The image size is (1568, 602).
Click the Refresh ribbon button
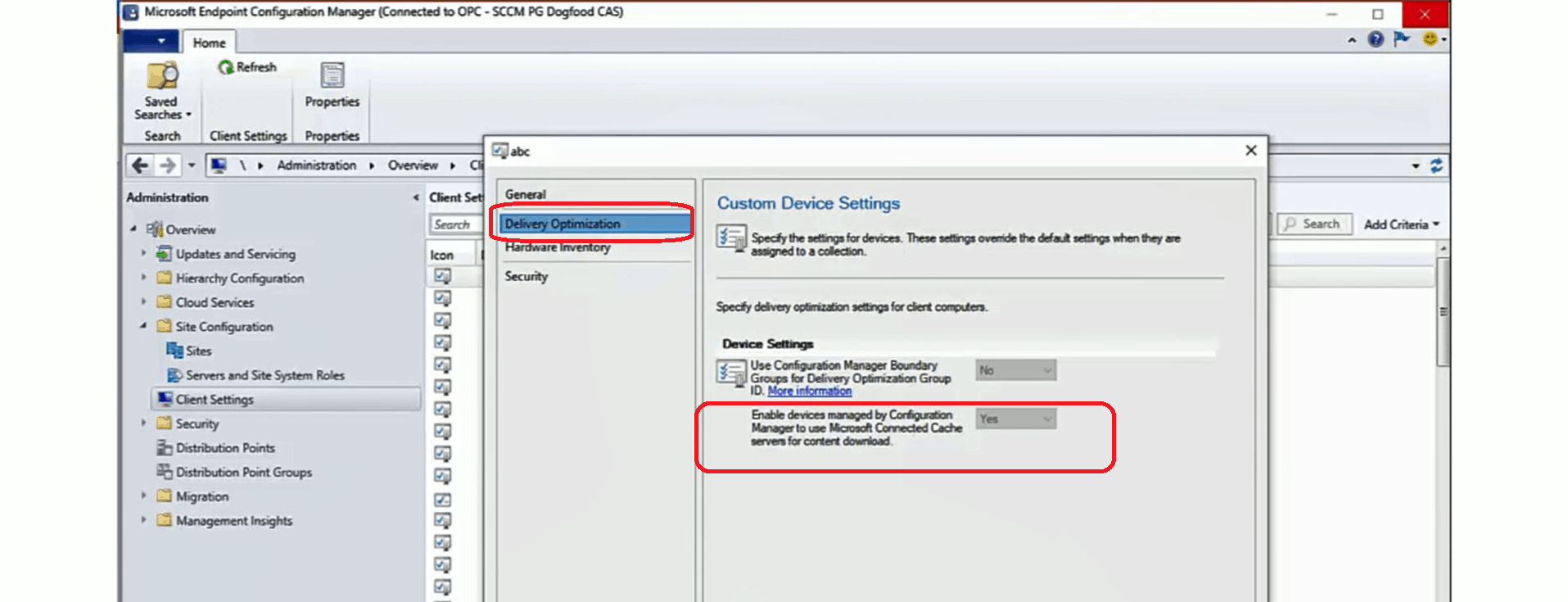[x=247, y=67]
